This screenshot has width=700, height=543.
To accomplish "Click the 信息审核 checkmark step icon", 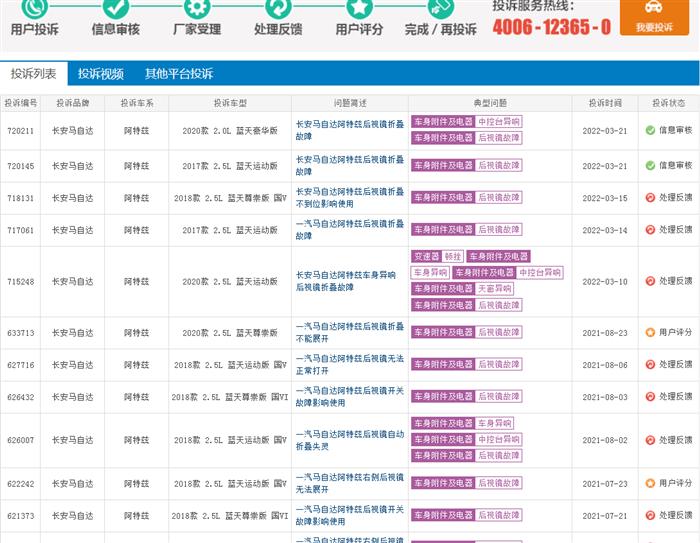I will [116, 7].
